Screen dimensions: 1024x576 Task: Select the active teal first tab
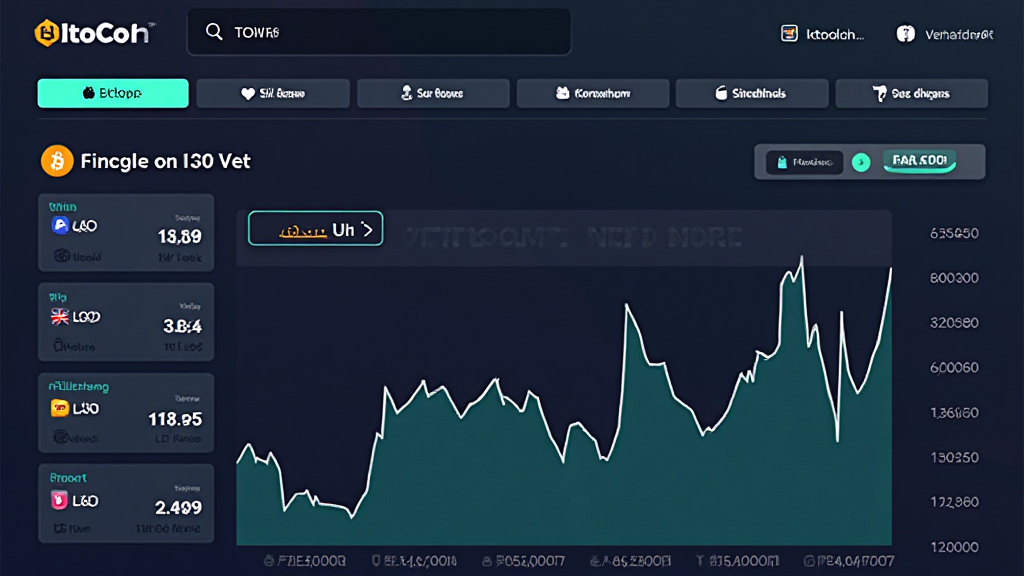[113, 93]
